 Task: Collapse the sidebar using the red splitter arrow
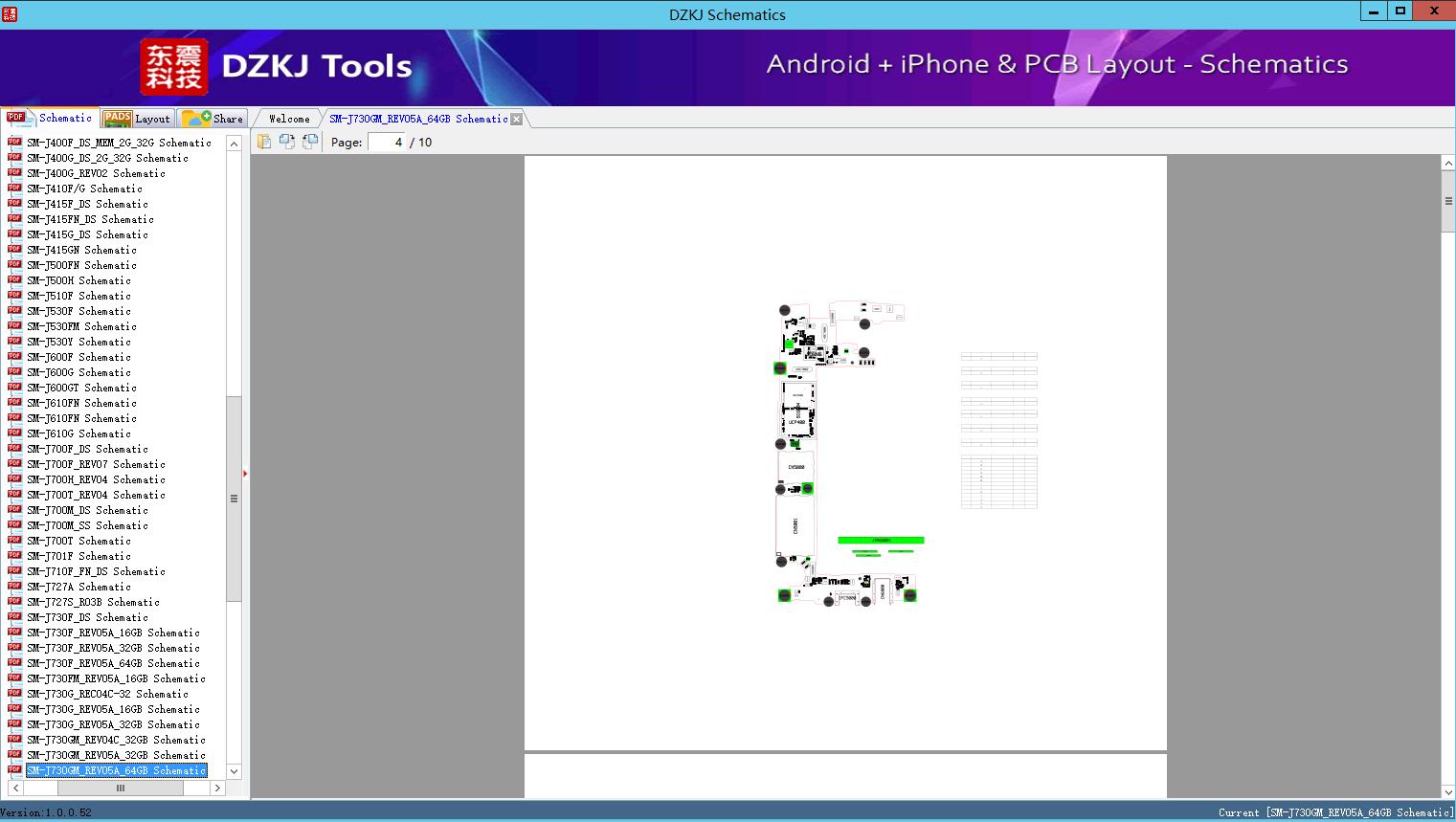245,473
